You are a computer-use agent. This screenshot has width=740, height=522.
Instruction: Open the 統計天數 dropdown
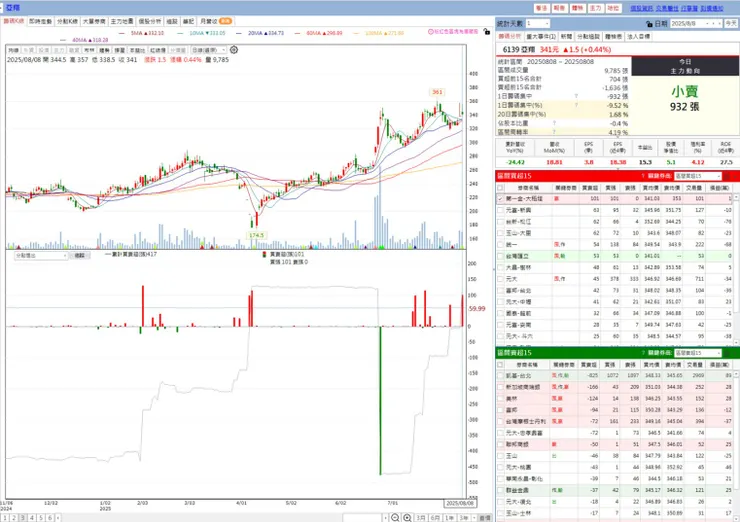click(538, 24)
